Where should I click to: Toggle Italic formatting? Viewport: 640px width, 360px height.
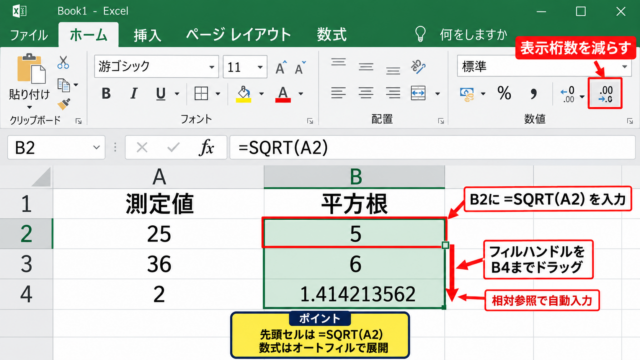133,93
